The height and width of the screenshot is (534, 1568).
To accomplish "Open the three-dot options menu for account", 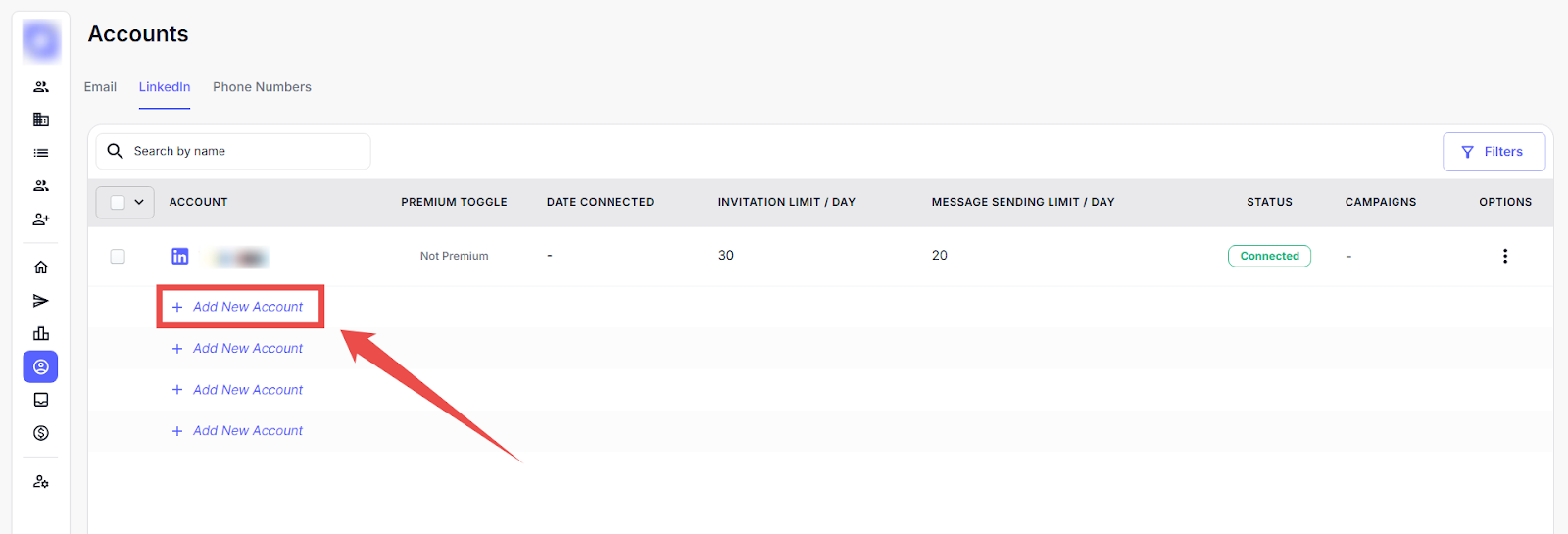I will (1505, 256).
